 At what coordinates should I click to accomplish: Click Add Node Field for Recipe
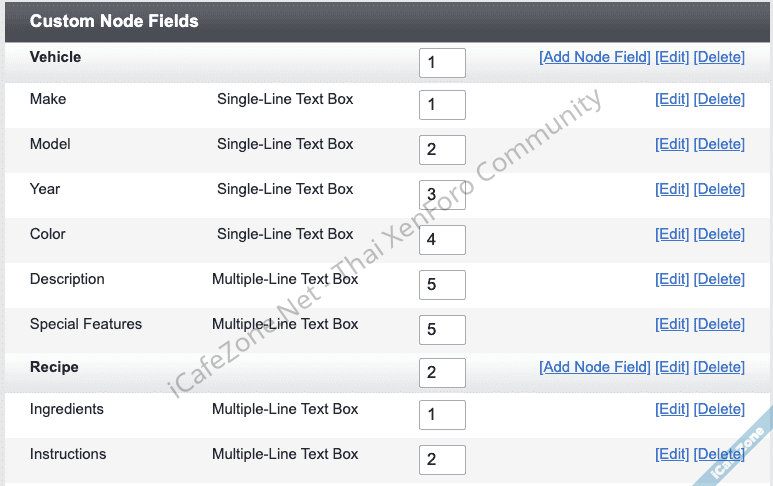tap(594, 367)
